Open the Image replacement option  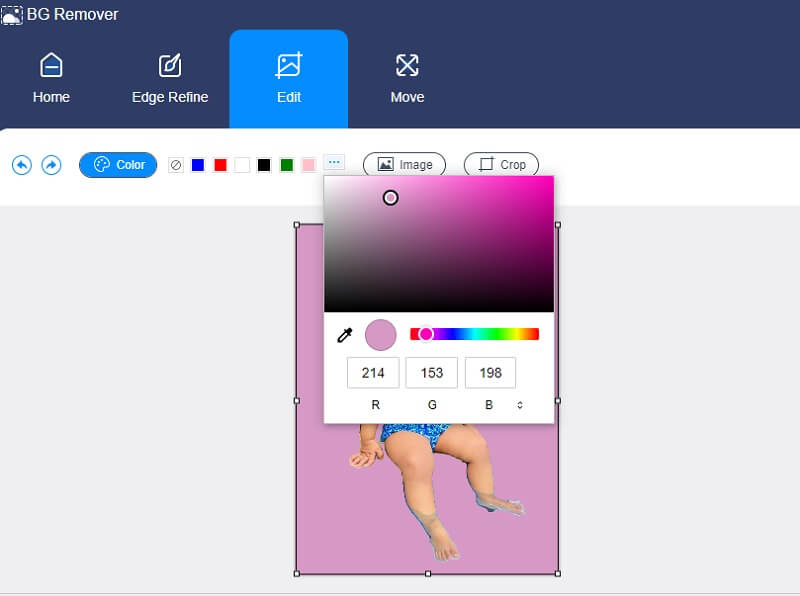point(404,164)
